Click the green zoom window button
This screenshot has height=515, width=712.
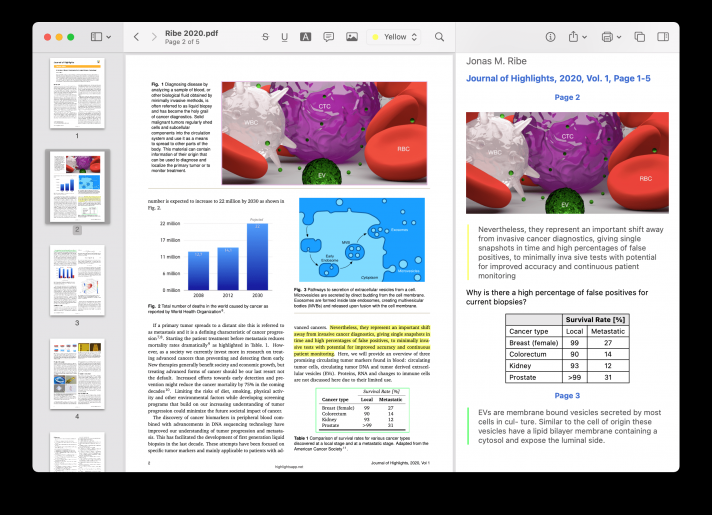tap(71, 37)
